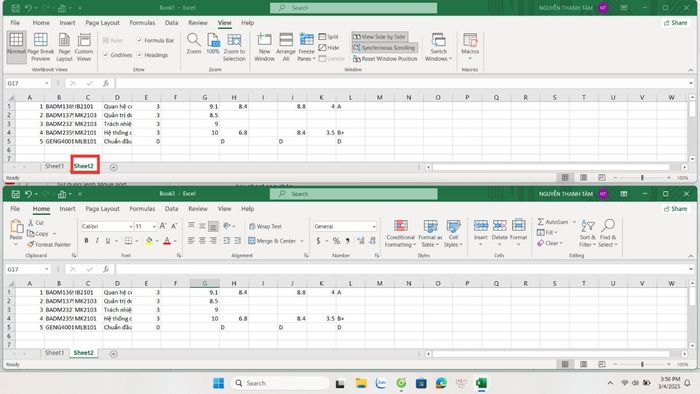The width and height of the screenshot is (700, 394).
Task: Open font name Calibri dropdown
Action: click(x=130, y=227)
